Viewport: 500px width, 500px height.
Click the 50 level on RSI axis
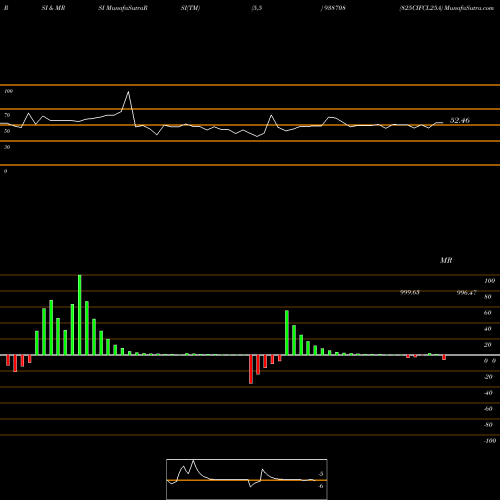tap(7, 131)
